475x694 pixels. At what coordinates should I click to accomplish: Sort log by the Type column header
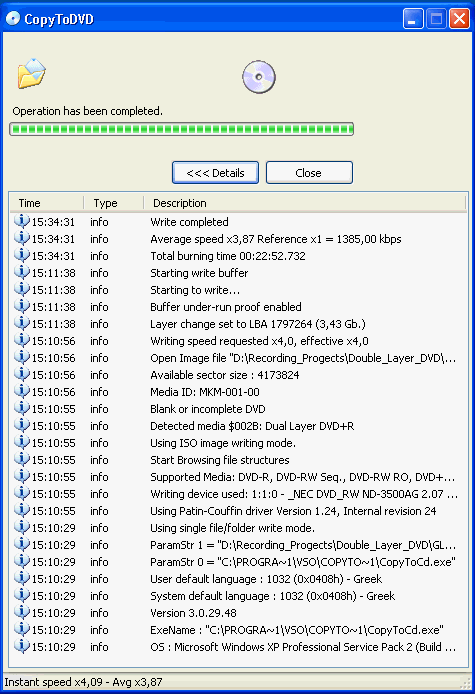[x=113, y=203]
